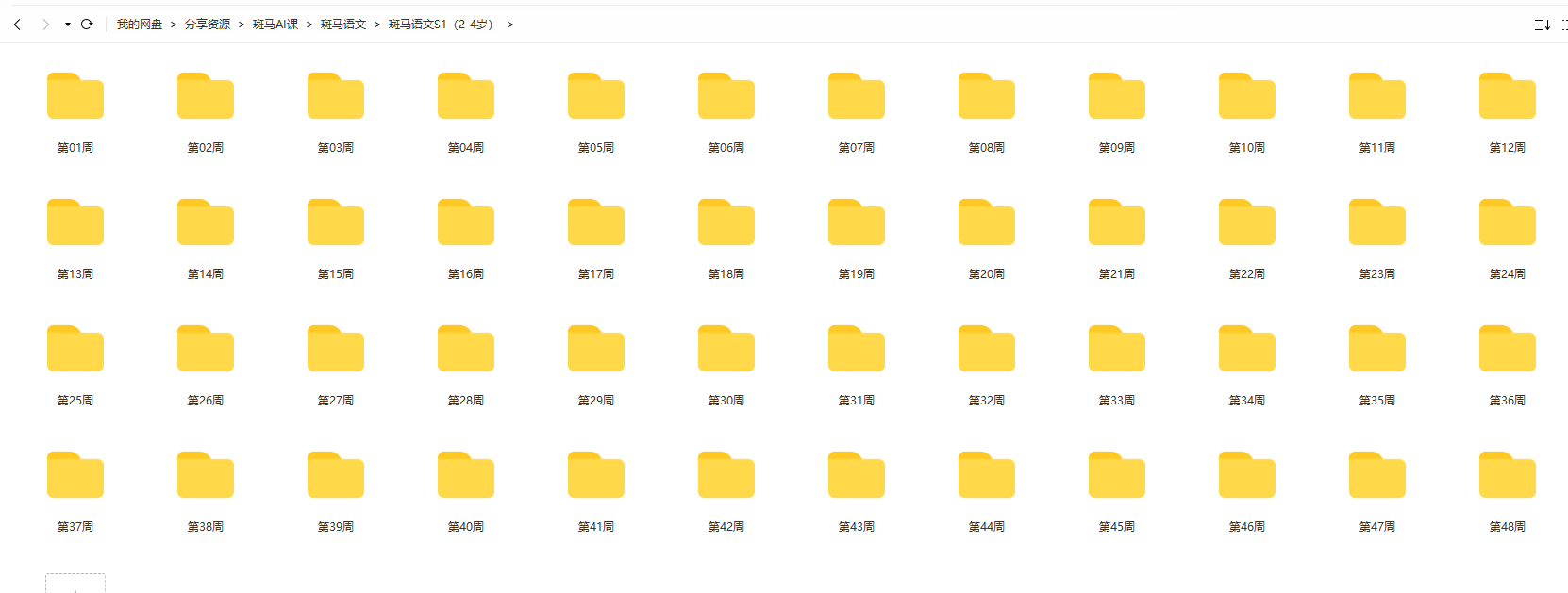This screenshot has width=1568, height=593.
Task: Jump to 分享资源 breadcrumb link
Action: [x=208, y=25]
